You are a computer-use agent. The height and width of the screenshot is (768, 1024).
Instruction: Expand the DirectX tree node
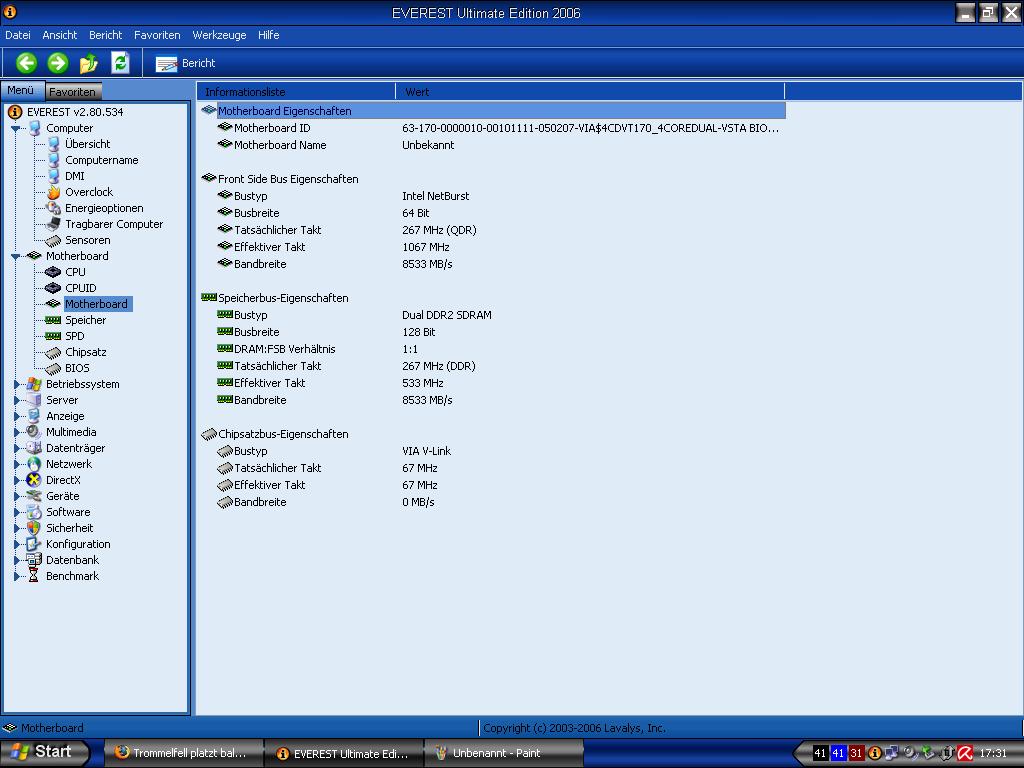point(16,481)
